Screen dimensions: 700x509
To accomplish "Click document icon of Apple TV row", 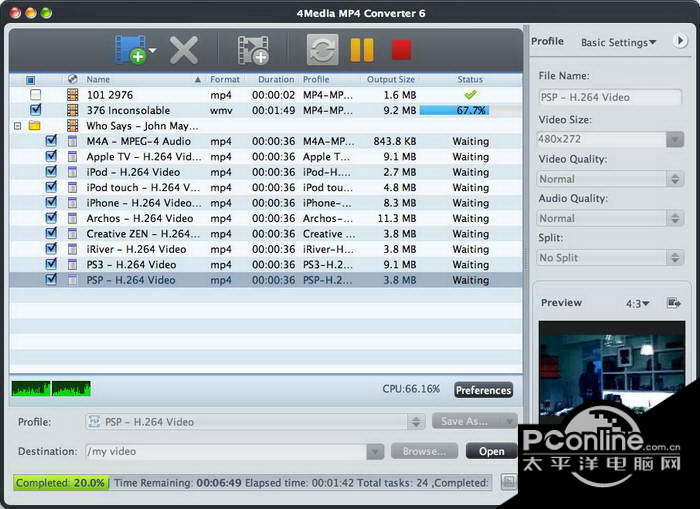I will click(72, 157).
